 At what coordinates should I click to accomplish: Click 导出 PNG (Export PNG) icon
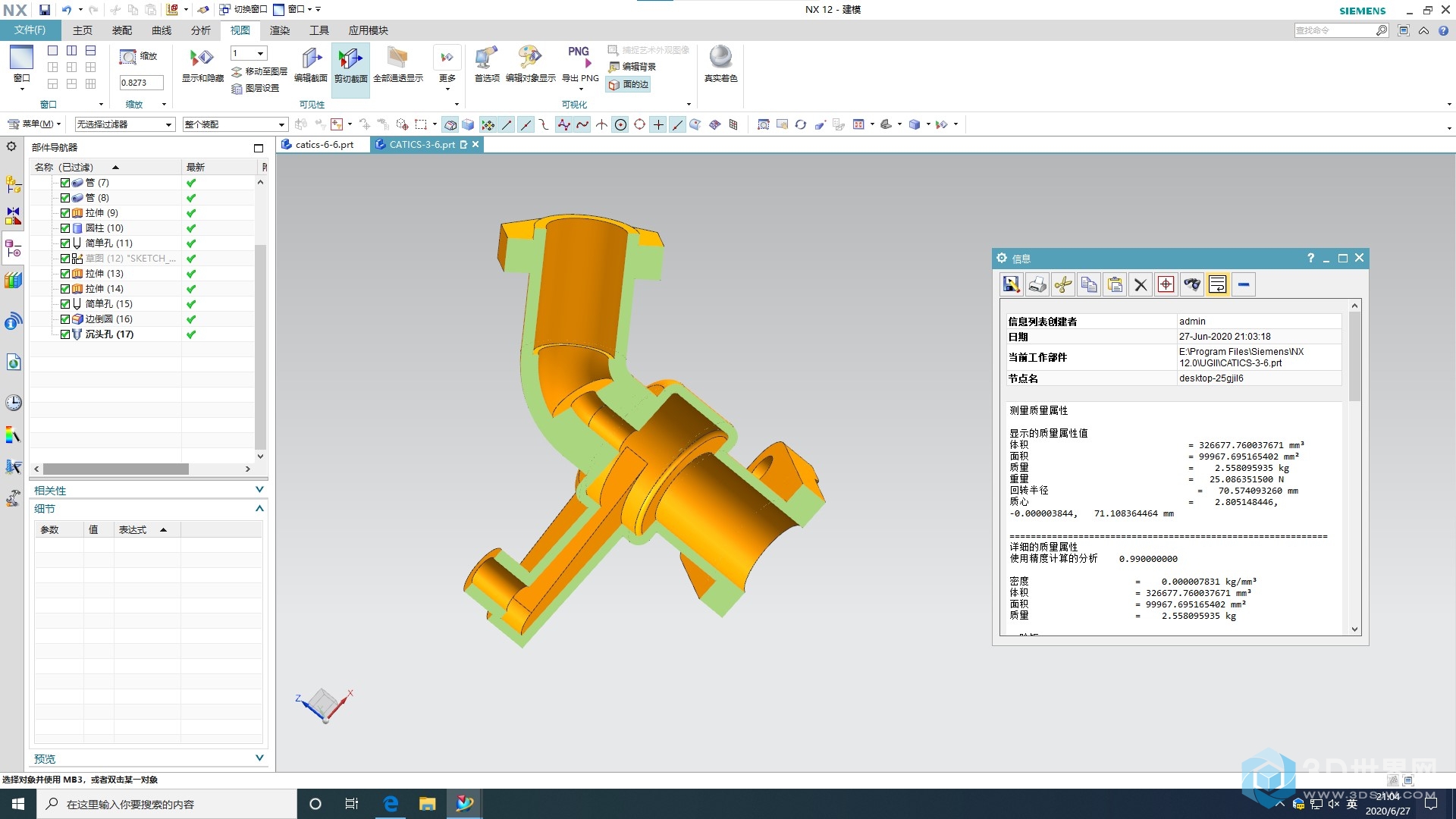click(x=579, y=58)
